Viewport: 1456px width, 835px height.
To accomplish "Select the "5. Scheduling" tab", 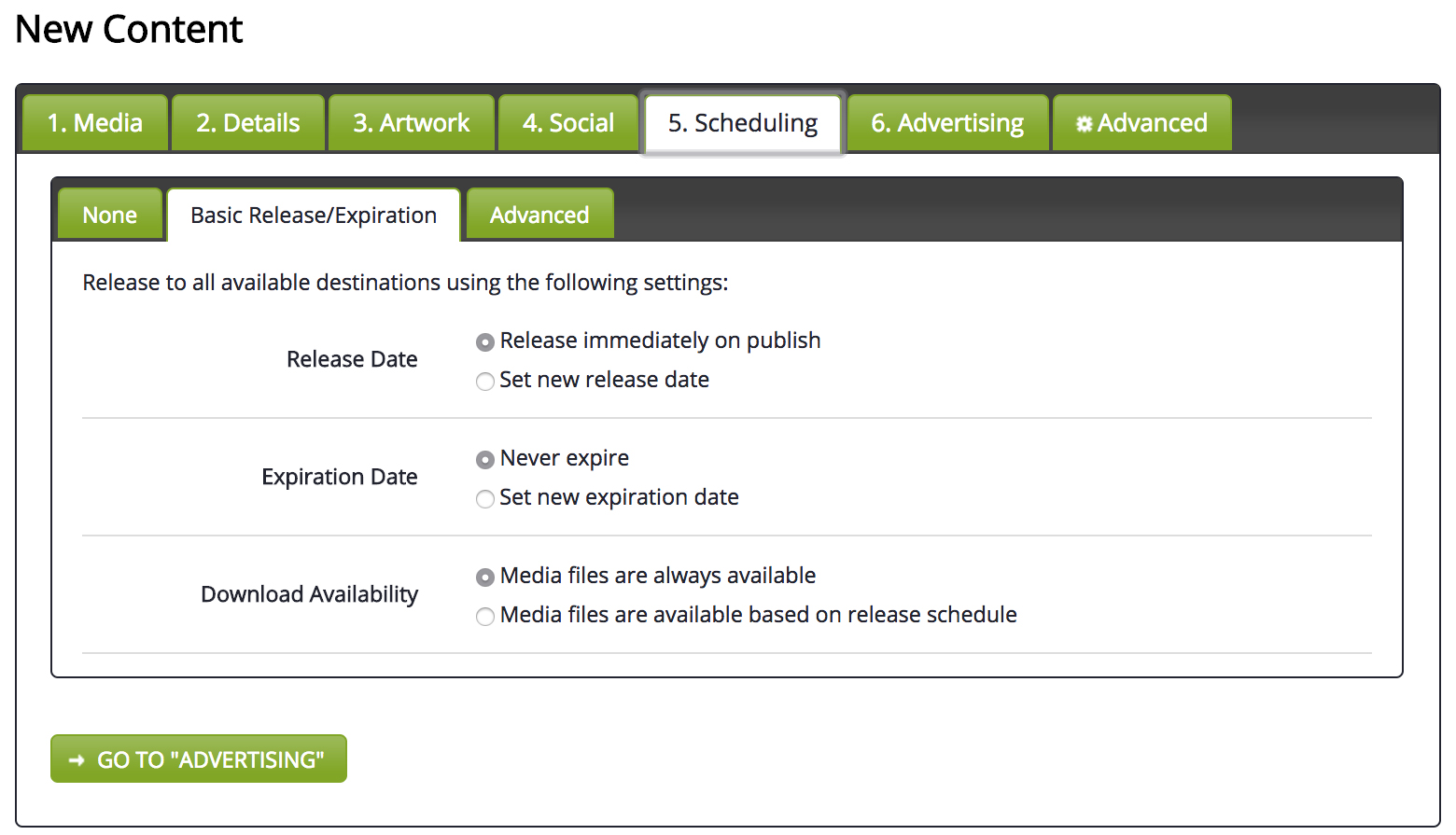I will pos(743,123).
